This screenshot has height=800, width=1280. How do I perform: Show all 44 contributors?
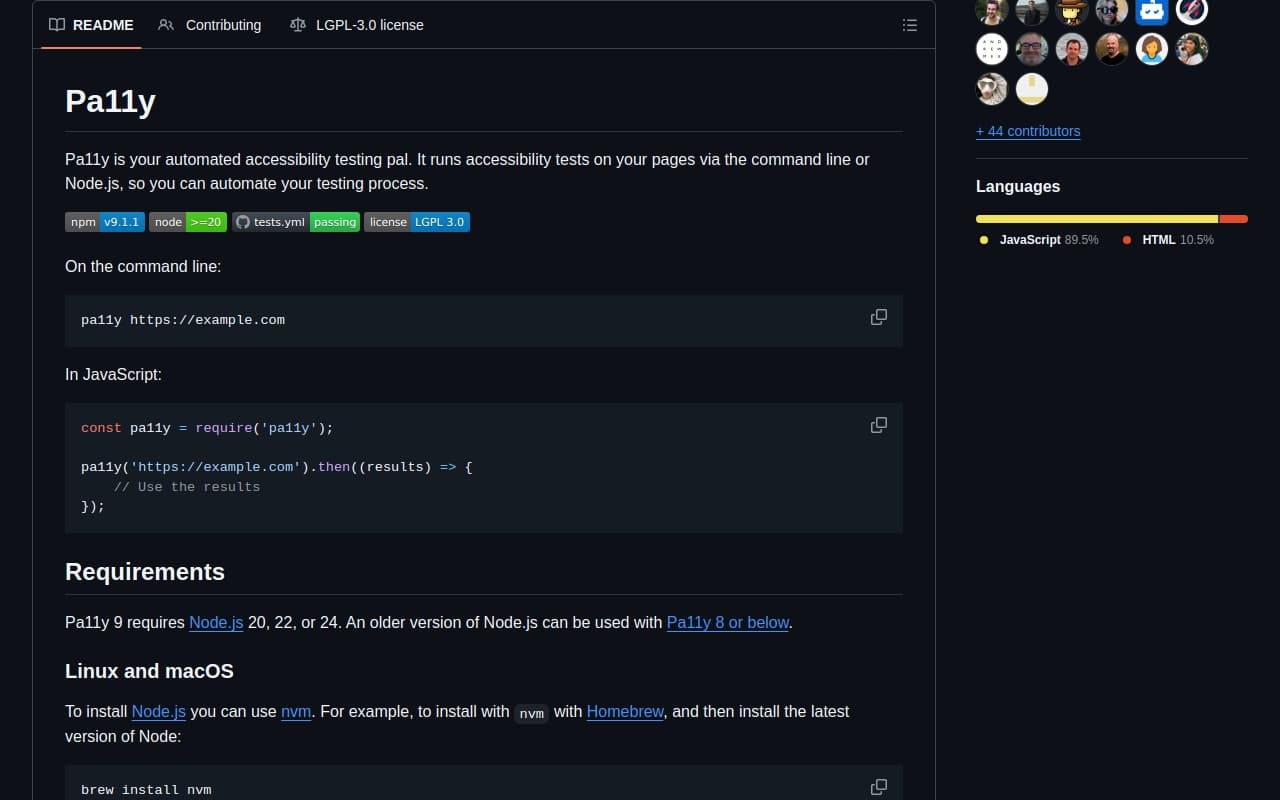(x=1027, y=131)
